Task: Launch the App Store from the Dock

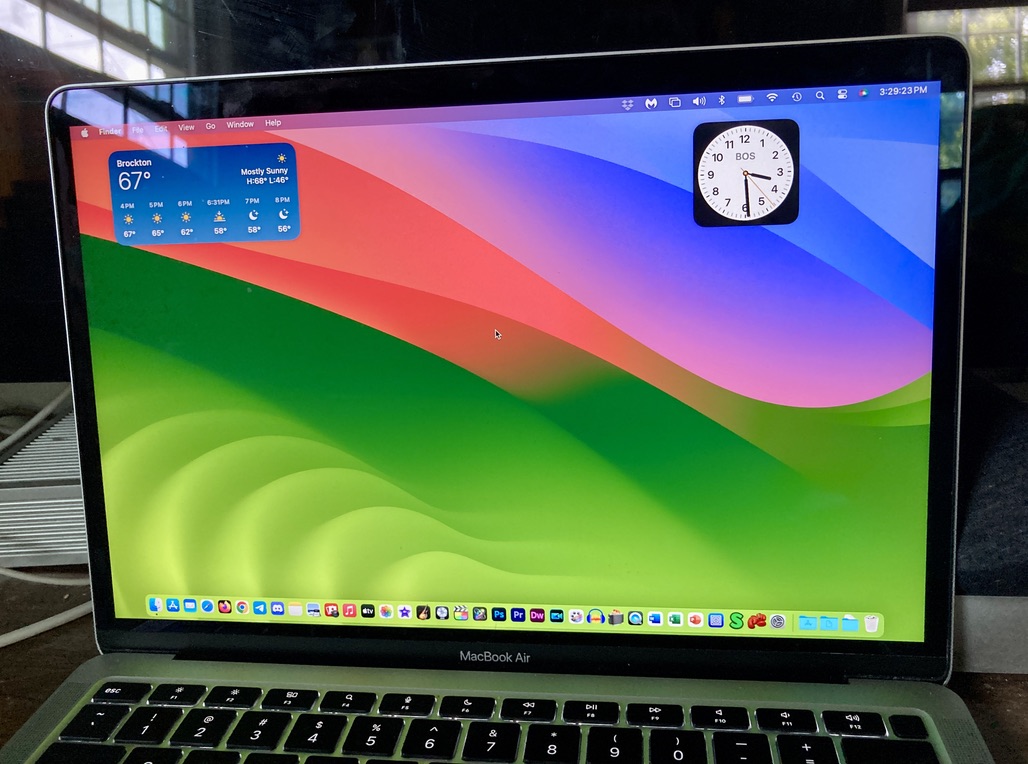Action: point(173,605)
